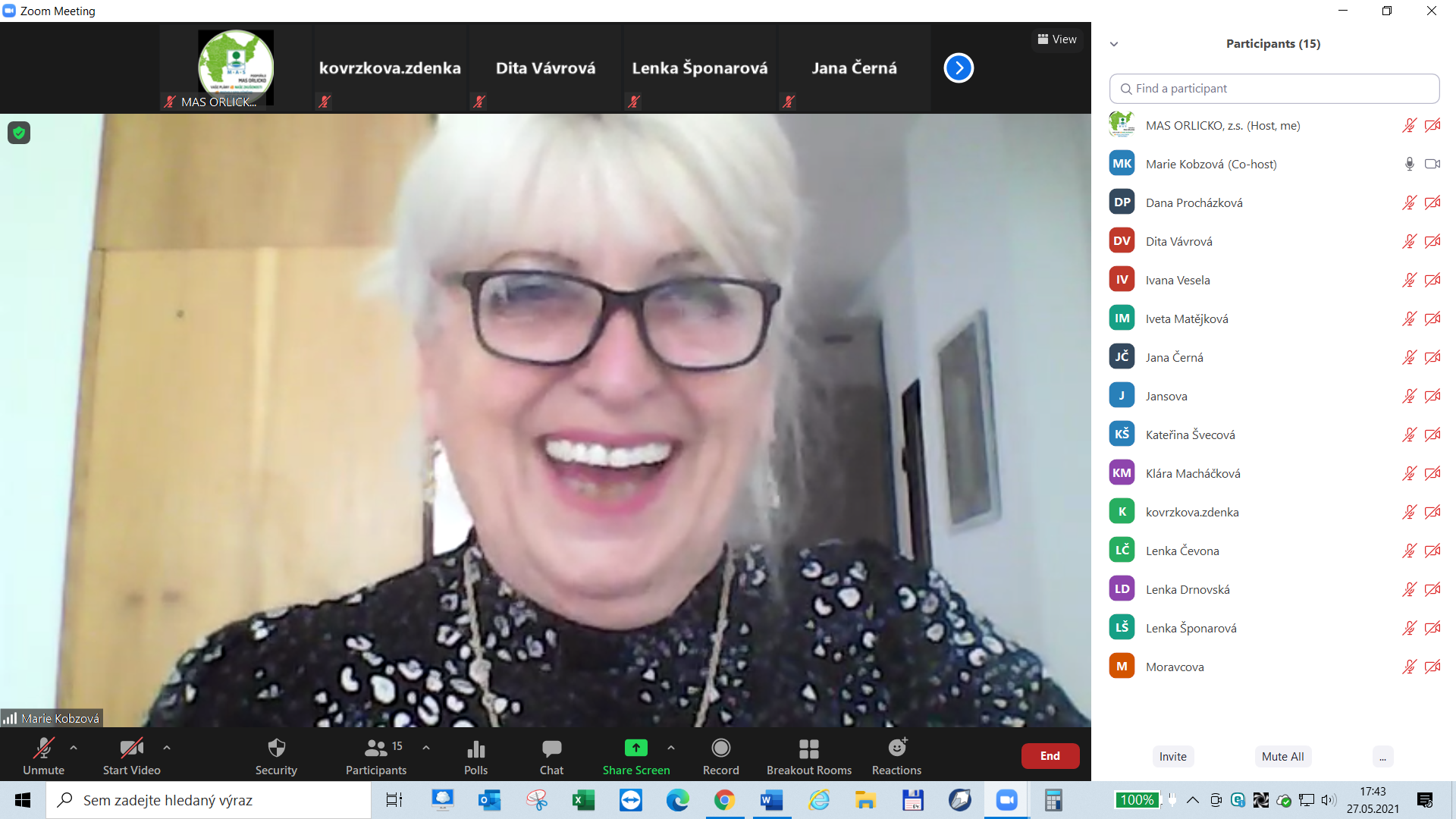Screen dimensions: 1456x819
Task: Start recording with Record icon
Action: tap(720, 748)
